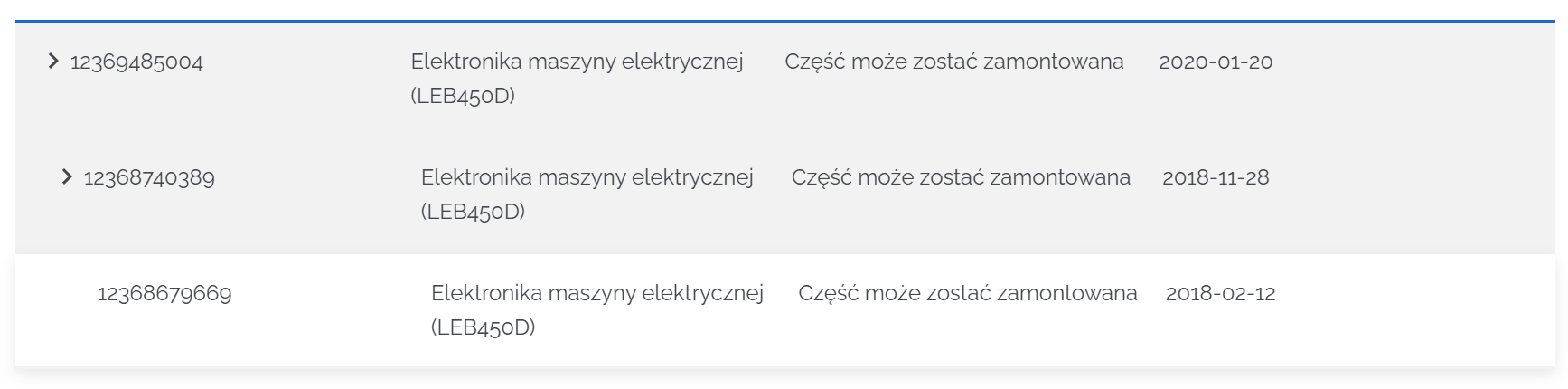Select part number 12368679669
The height and width of the screenshot is (389, 1568).
pos(164,293)
